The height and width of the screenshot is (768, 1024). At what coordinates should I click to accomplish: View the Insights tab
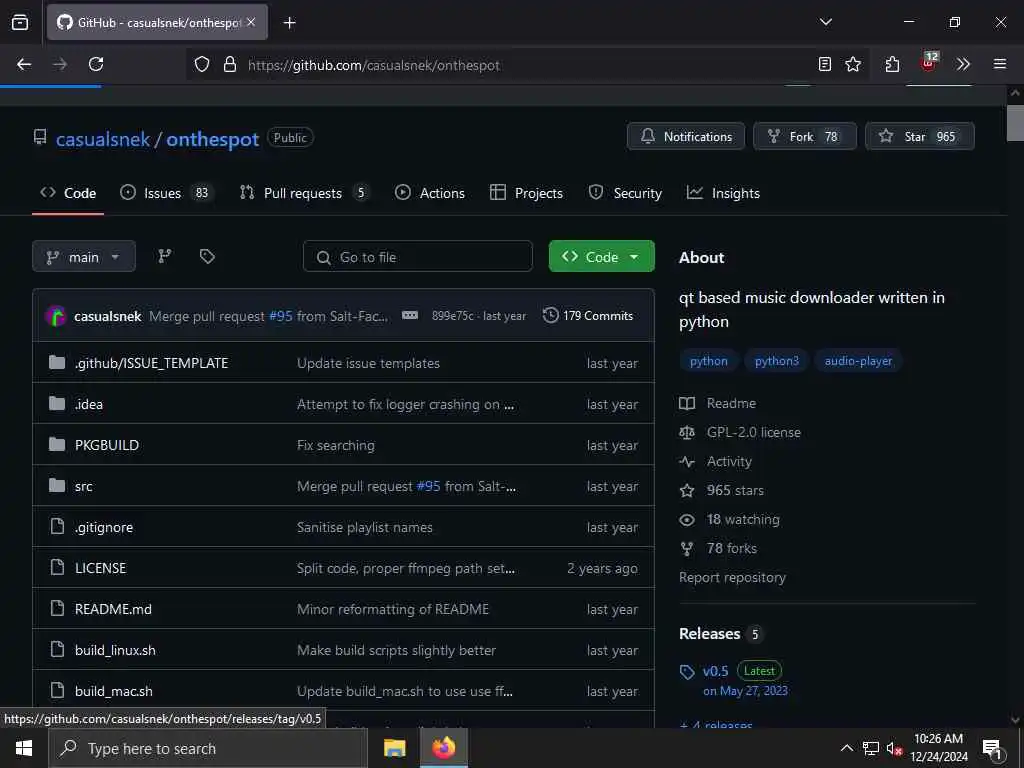coord(724,193)
